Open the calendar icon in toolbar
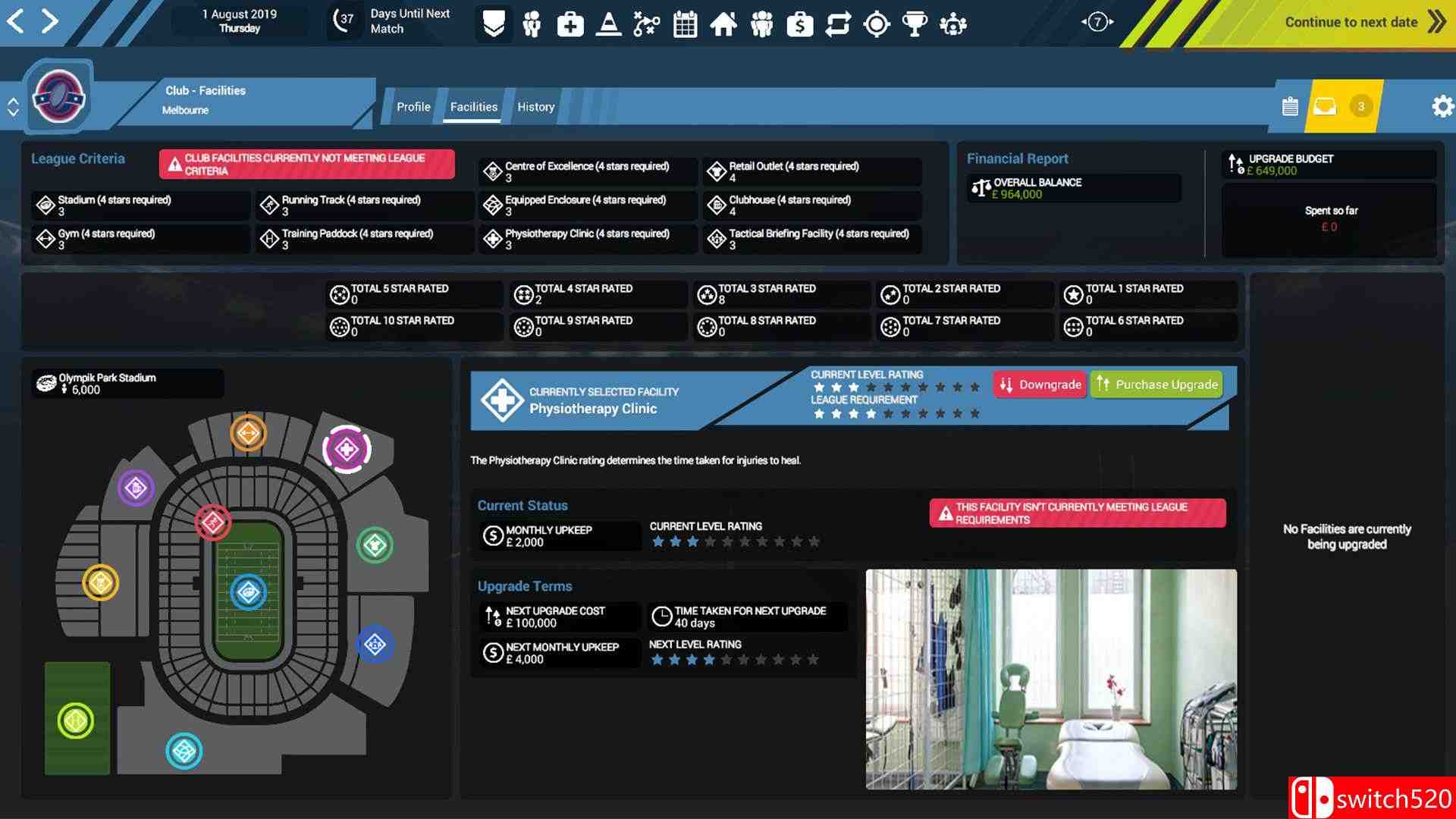Screen dimensions: 1456x819 click(685, 24)
